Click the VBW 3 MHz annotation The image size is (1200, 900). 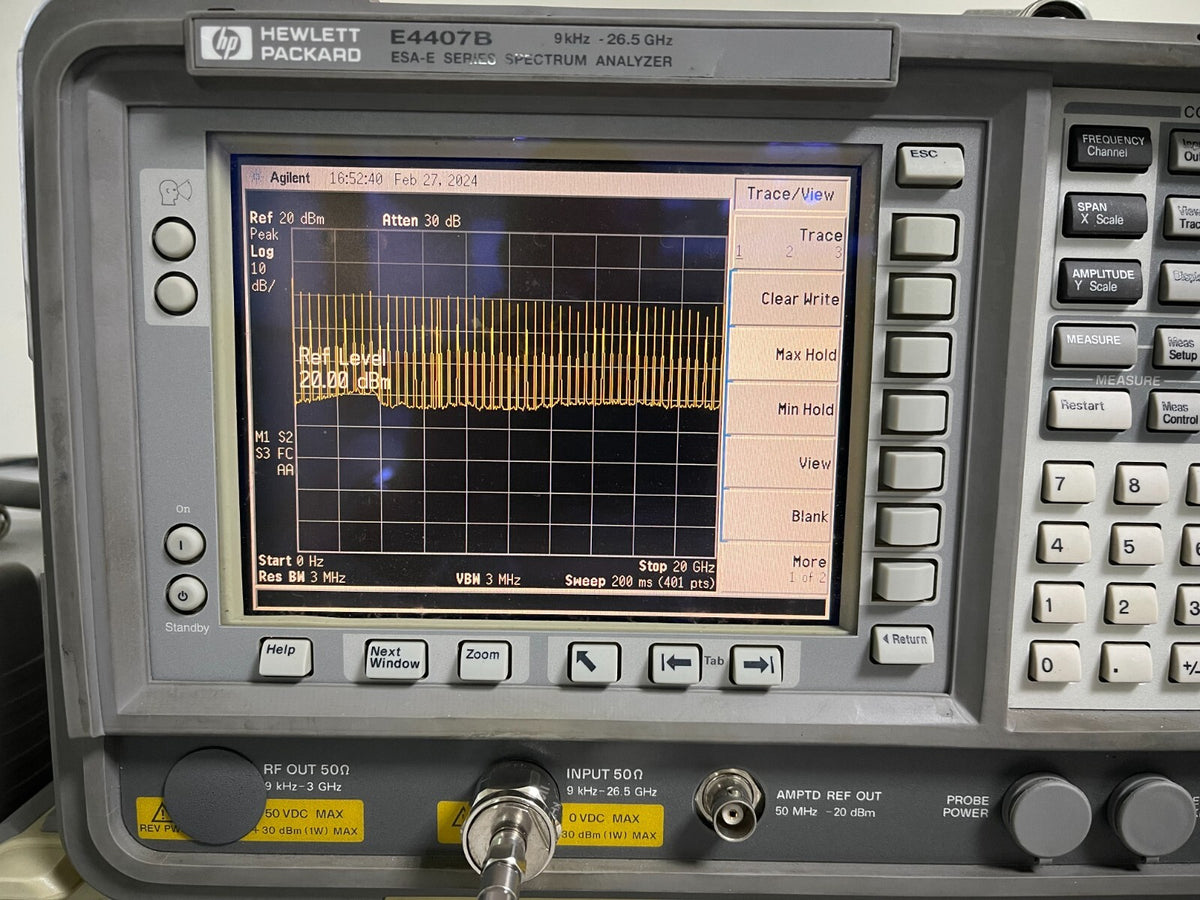[x=488, y=580]
